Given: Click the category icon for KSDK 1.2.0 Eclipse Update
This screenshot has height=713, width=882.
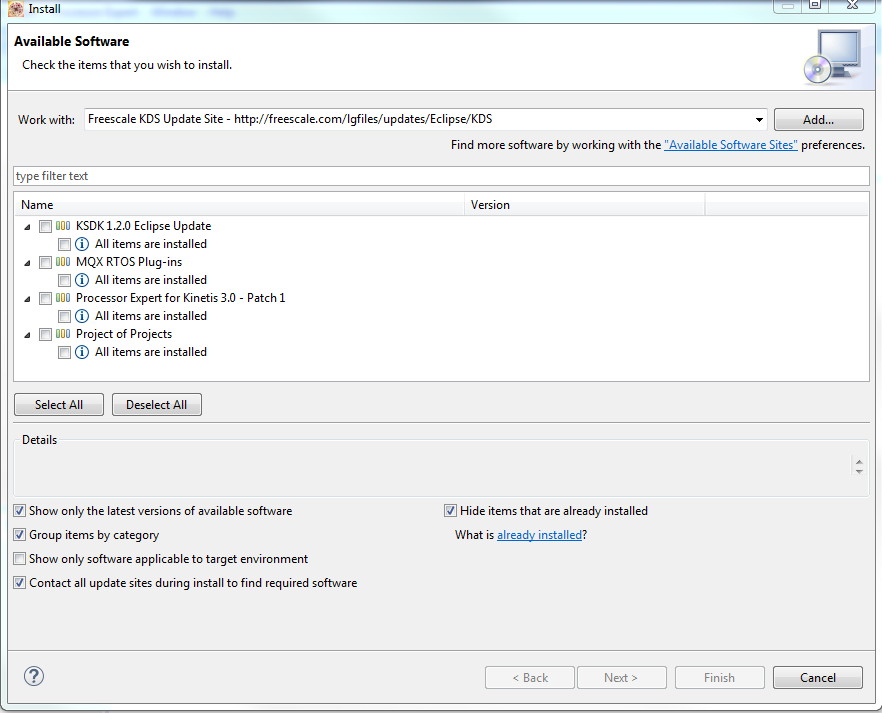Looking at the screenshot, I should tap(63, 226).
